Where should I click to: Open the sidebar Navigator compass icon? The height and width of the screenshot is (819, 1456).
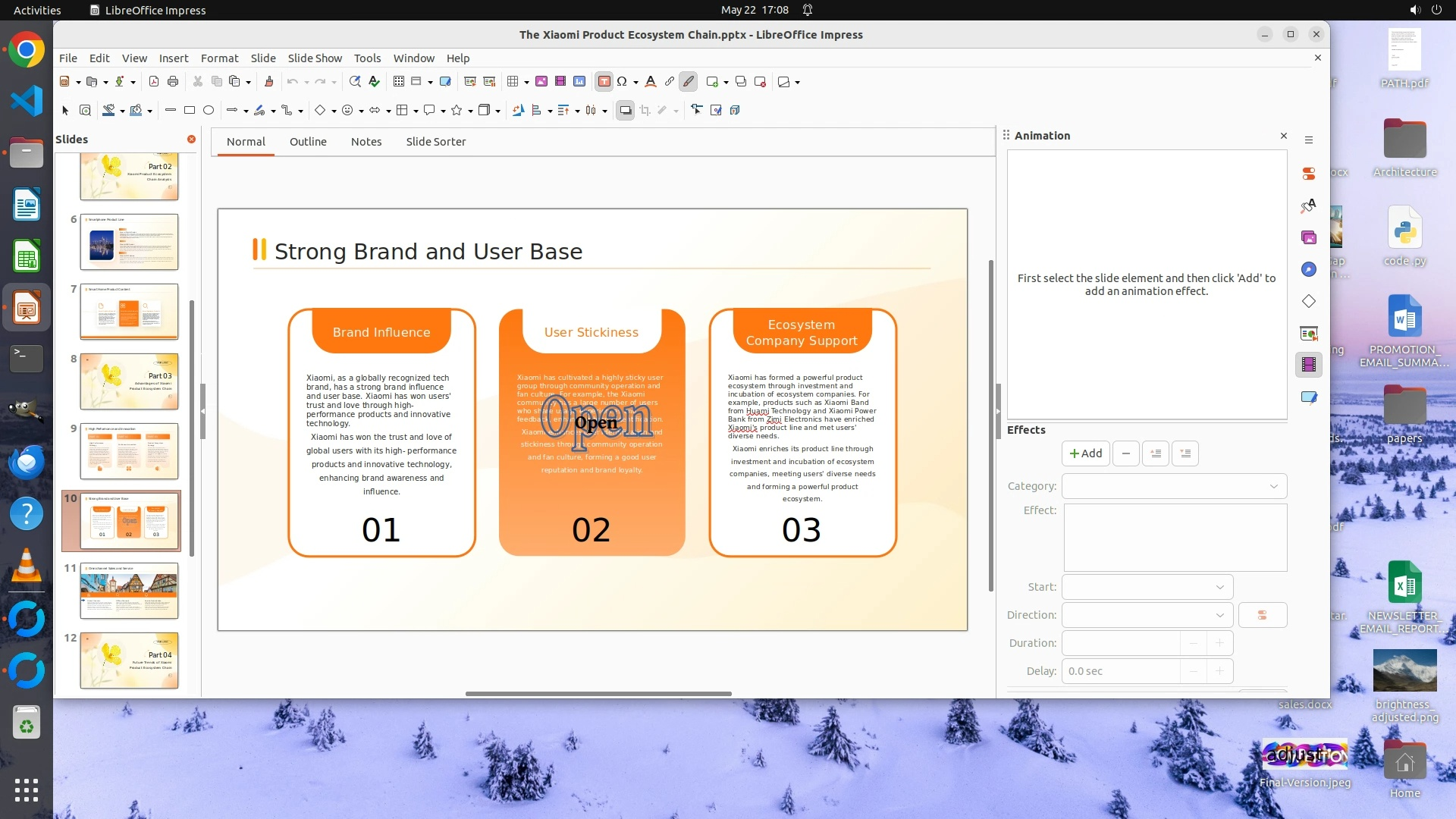[x=1309, y=270]
